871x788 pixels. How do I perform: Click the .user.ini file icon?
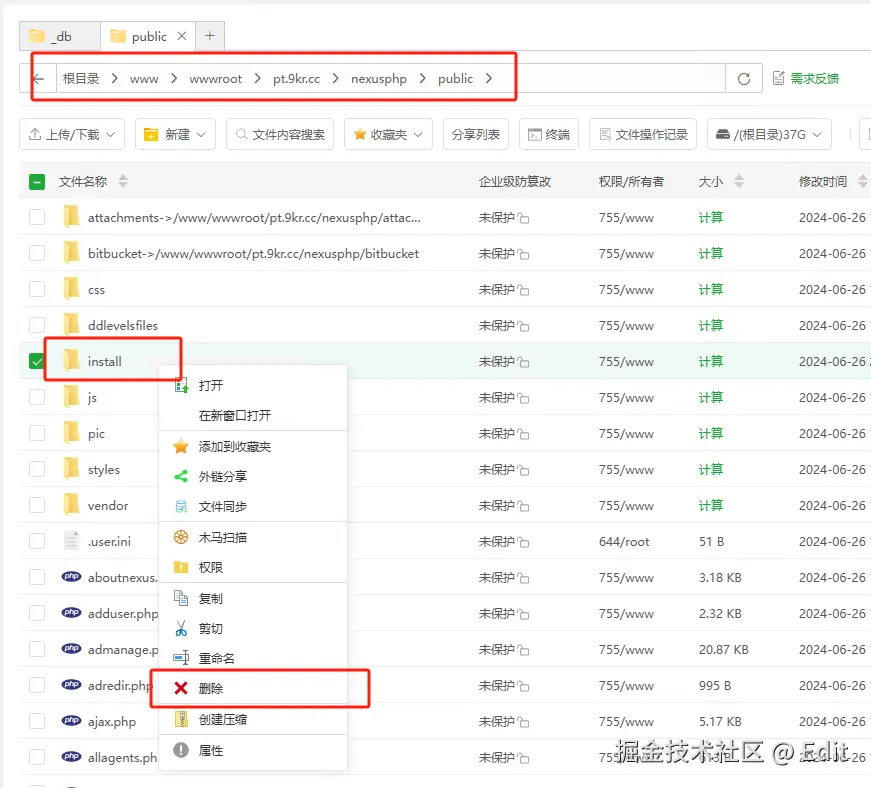tap(71, 541)
